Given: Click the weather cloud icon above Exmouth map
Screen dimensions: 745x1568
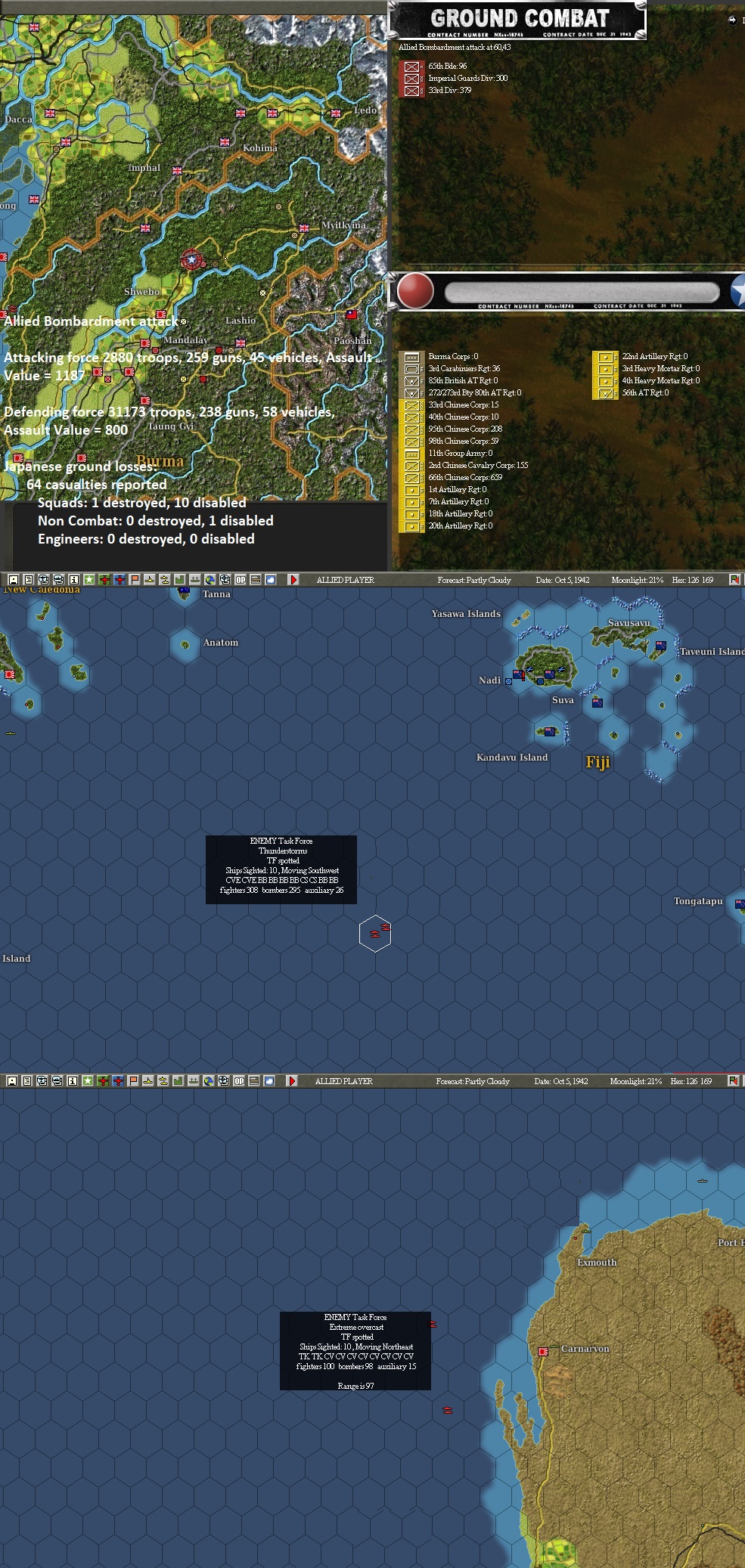Looking at the screenshot, I should 269,1081.
